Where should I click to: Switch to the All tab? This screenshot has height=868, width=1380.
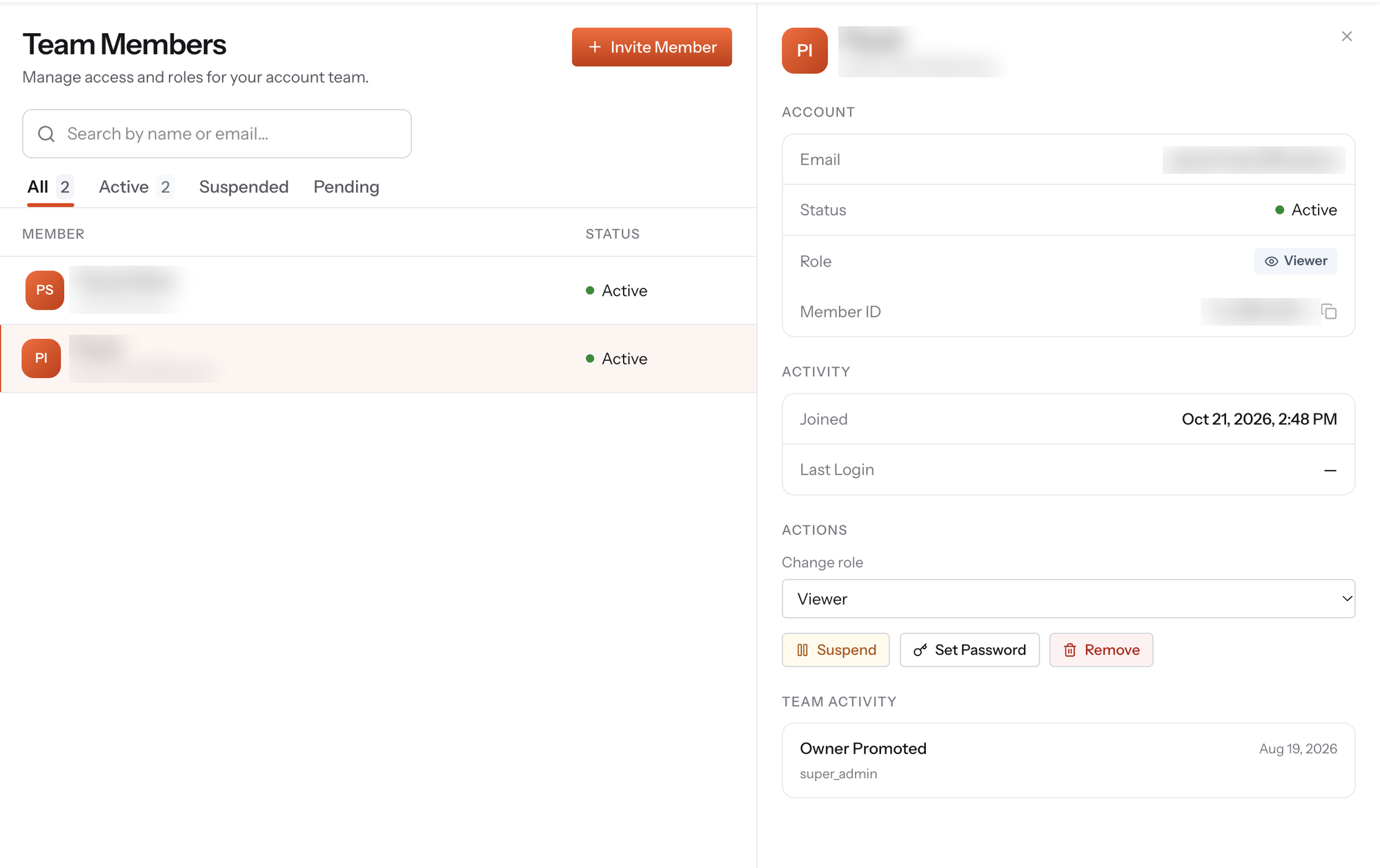pos(50,187)
